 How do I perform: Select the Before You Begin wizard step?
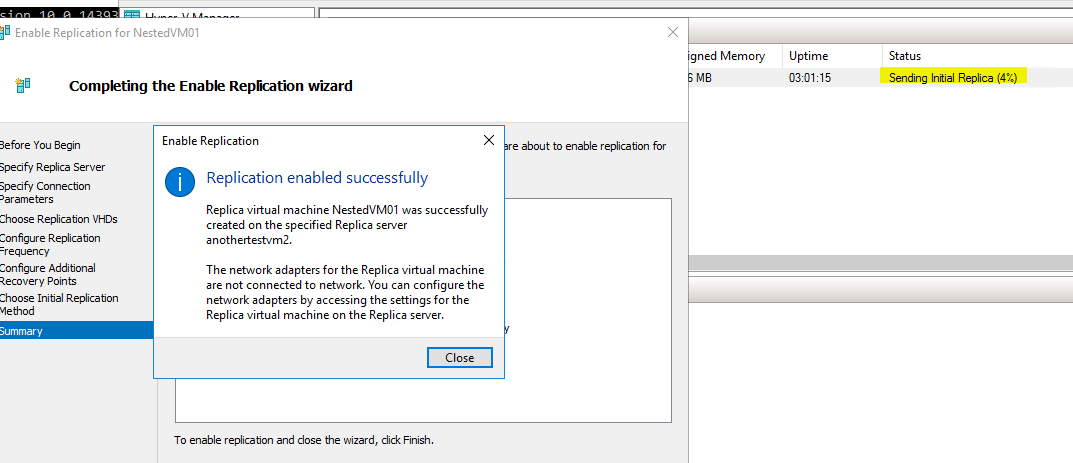[40, 145]
